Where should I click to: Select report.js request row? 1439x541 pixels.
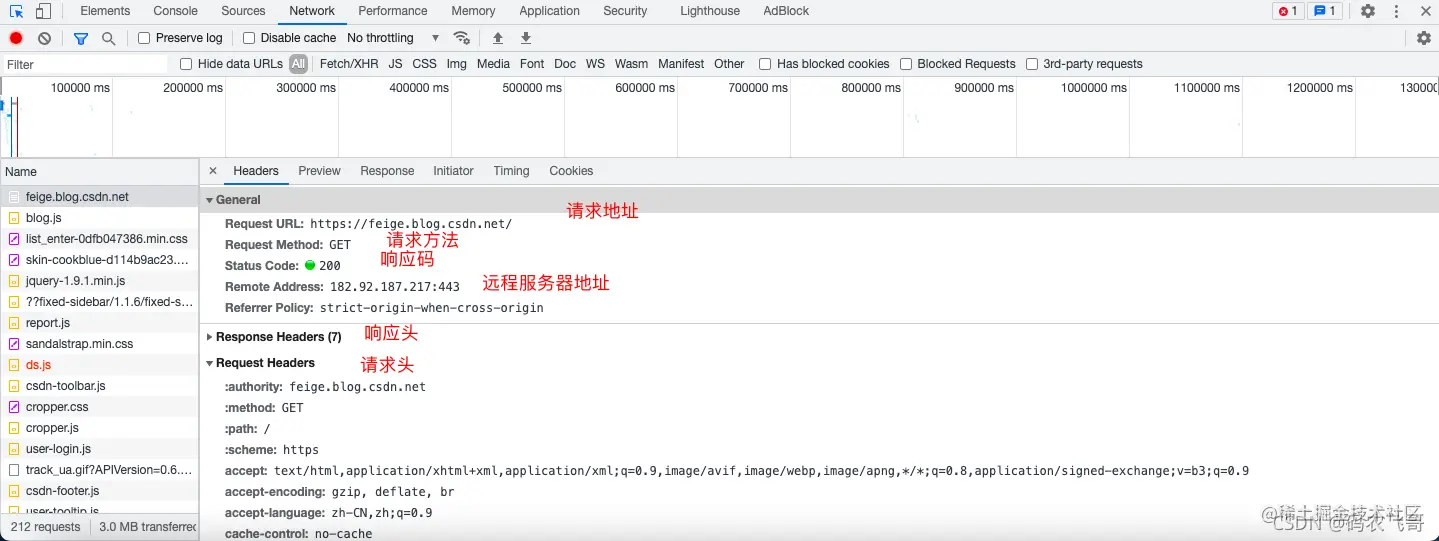click(99, 323)
